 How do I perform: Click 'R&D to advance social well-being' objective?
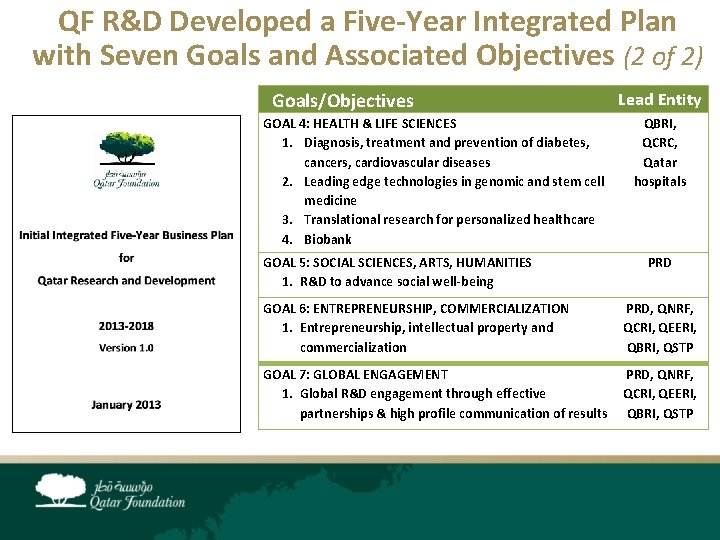tap(397, 281)
